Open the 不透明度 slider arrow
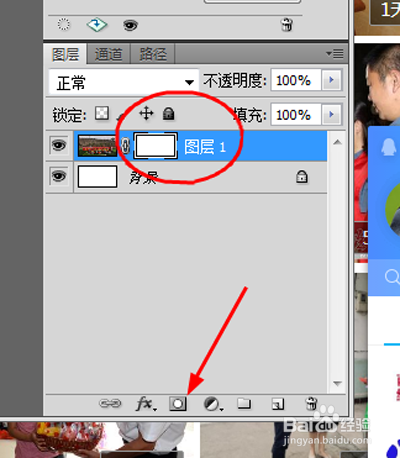The height and width of the screenshot is (458, 400). pos(331,80)
